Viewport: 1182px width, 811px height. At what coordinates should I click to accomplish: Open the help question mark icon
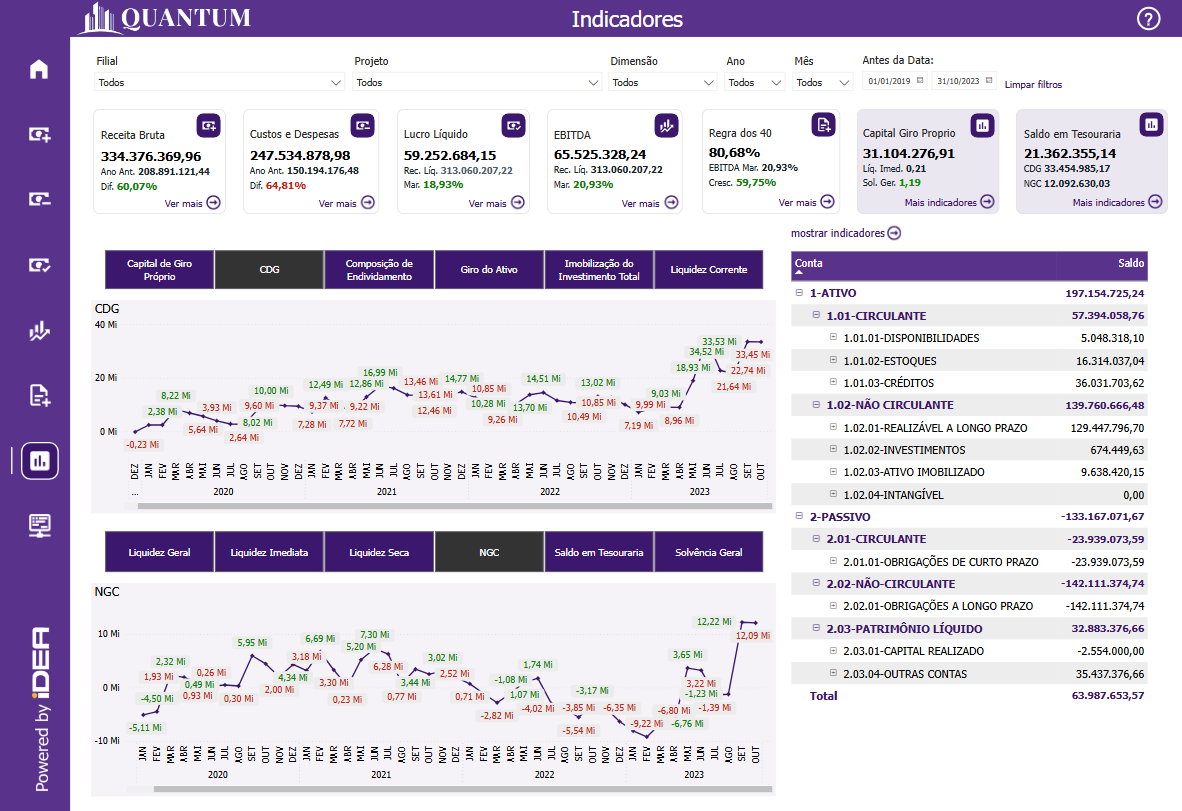[x=1149, y=18]
